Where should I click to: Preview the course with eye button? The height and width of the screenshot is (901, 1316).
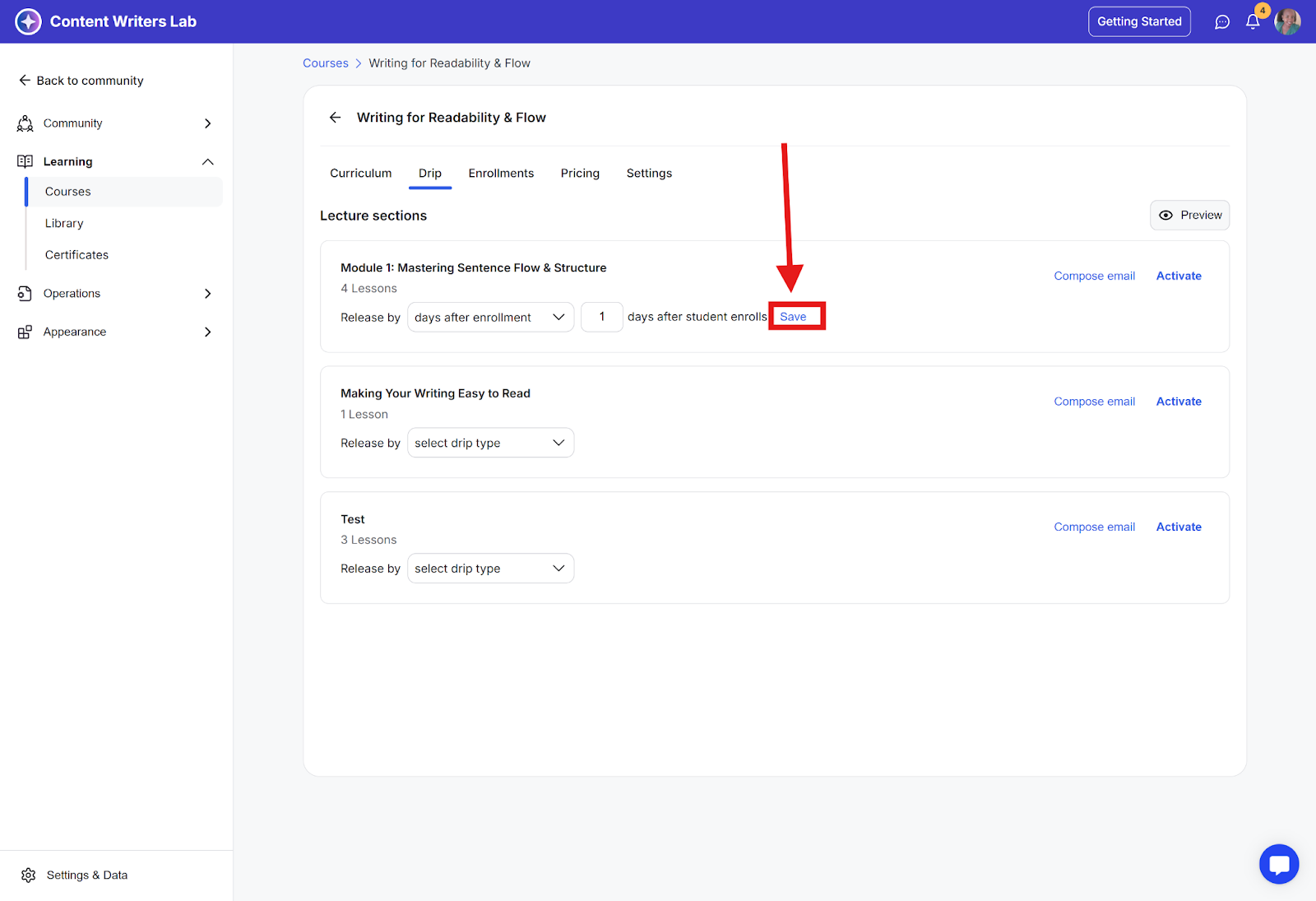(x=1189, y=216)
